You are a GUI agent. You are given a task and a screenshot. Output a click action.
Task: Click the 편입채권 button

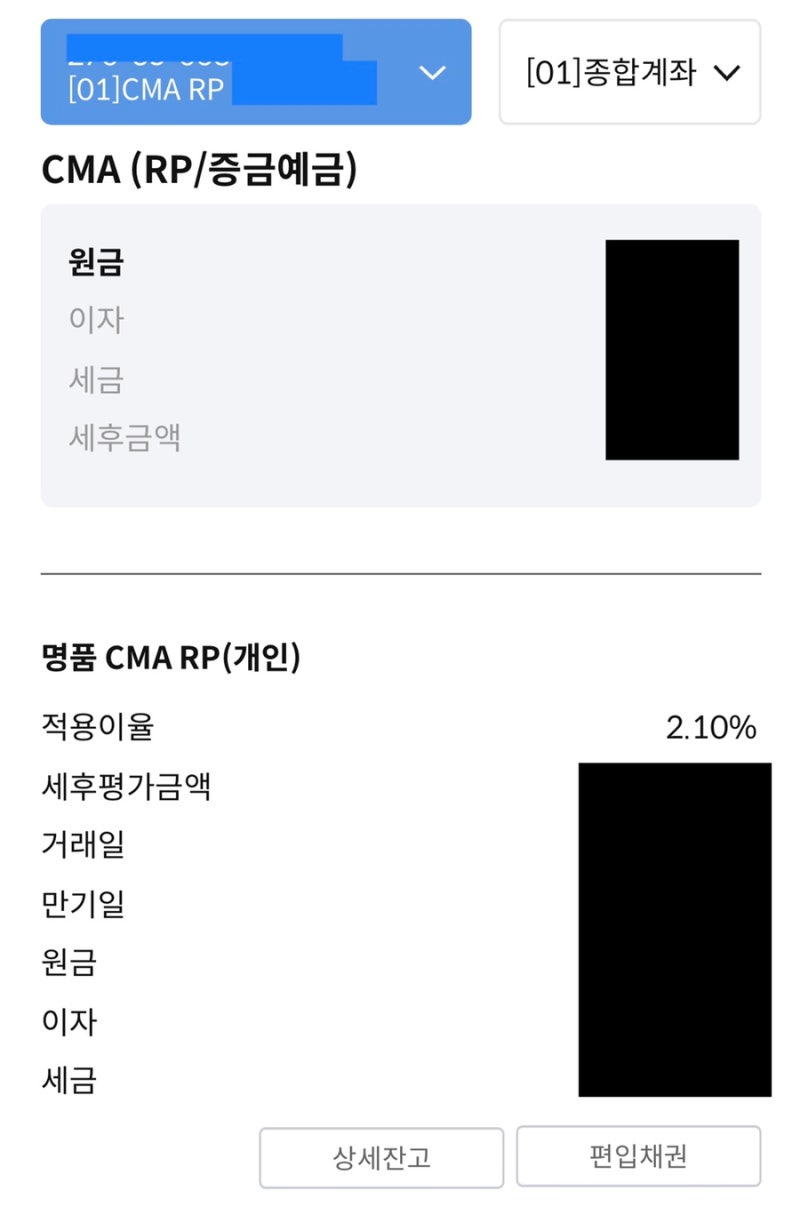click(x=637, y=1156)
